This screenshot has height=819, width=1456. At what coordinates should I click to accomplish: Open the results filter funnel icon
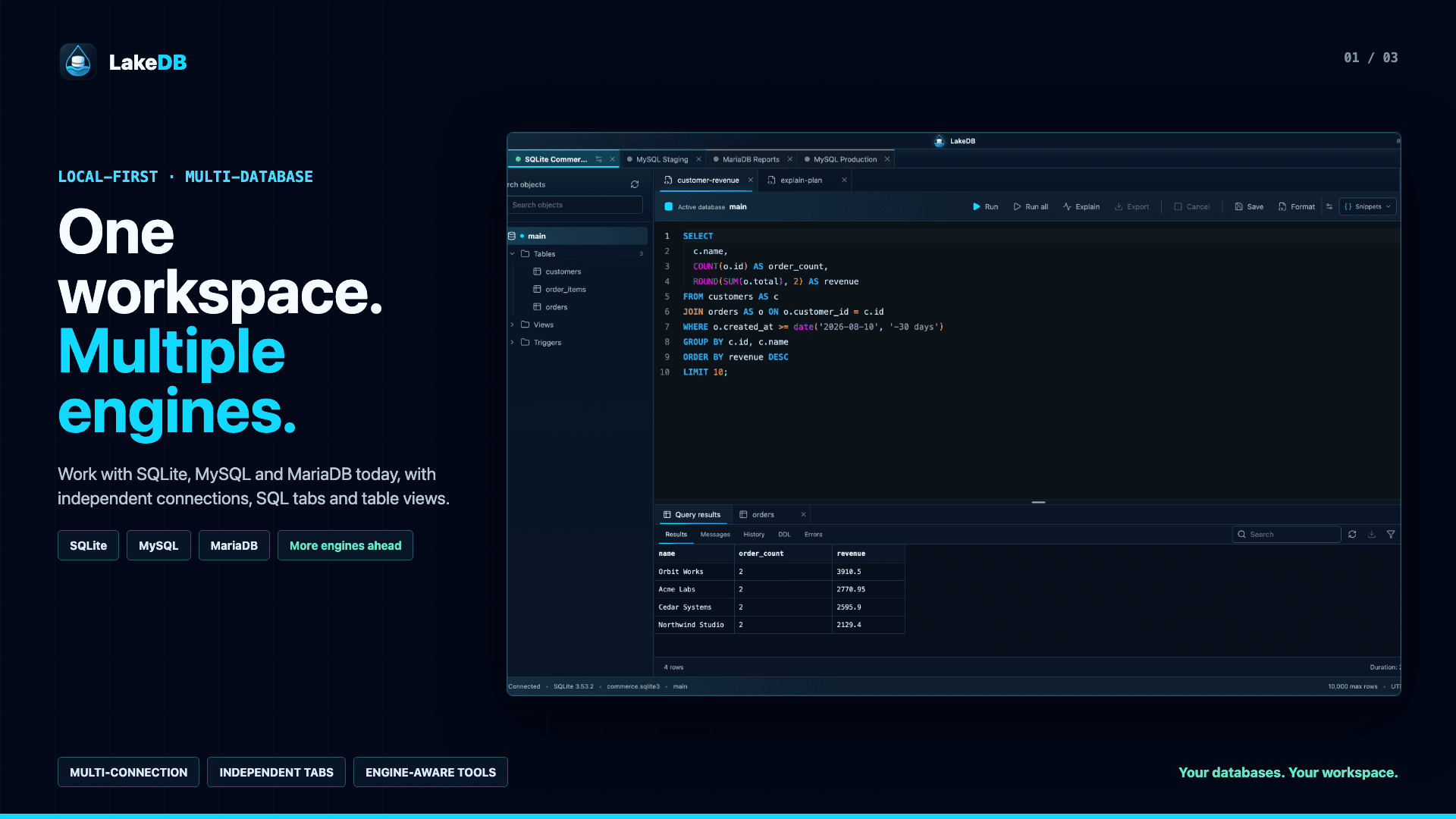(x=1391, y=535)
